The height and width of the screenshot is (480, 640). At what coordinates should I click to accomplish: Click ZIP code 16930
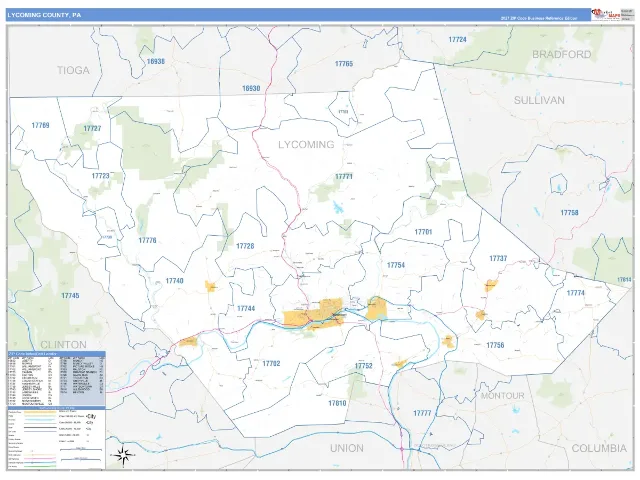pos(251,88)
